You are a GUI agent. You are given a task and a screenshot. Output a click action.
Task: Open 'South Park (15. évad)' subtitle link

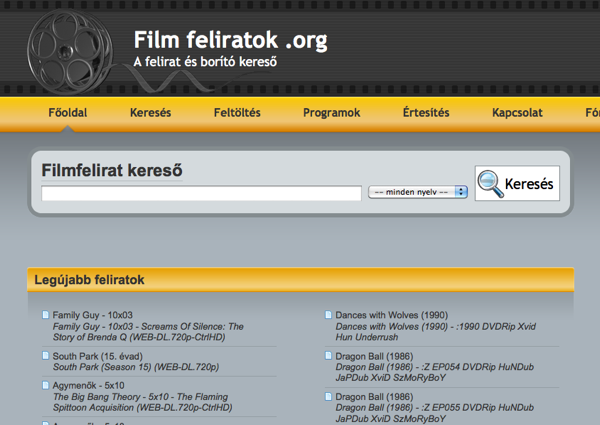98,356
